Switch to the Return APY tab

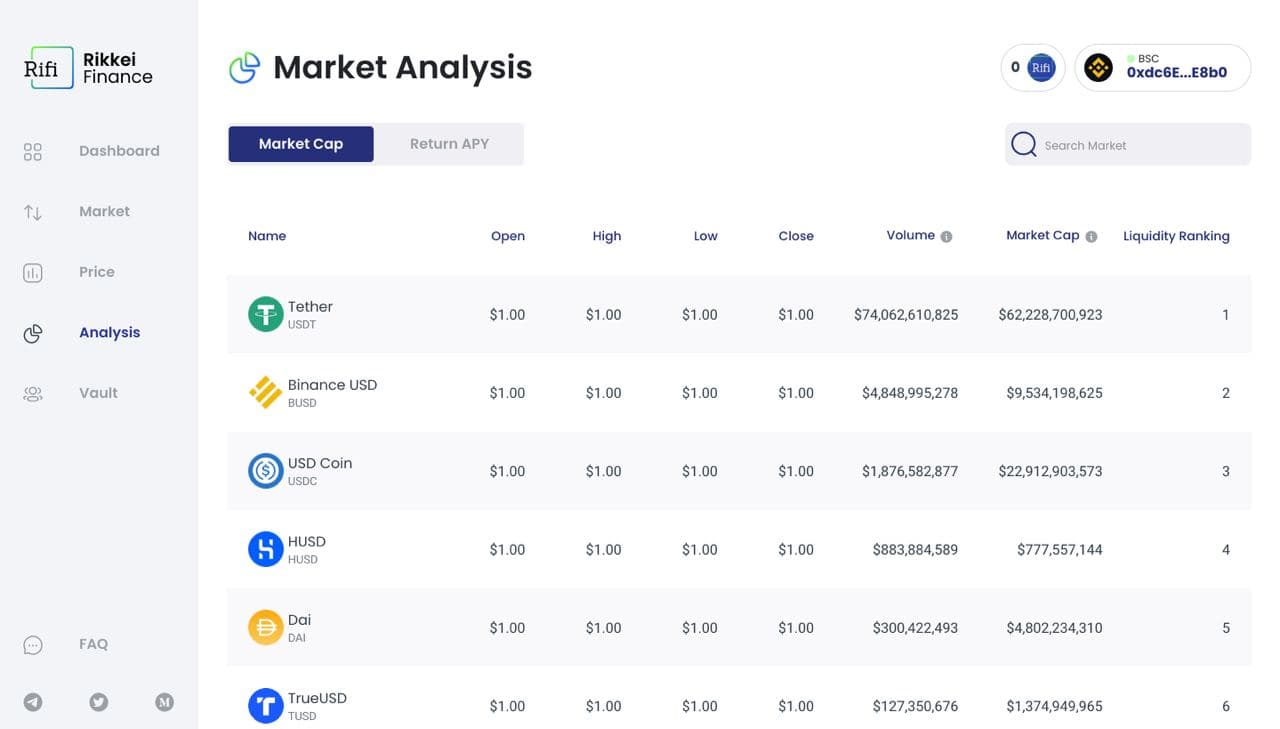click(449, 144)
